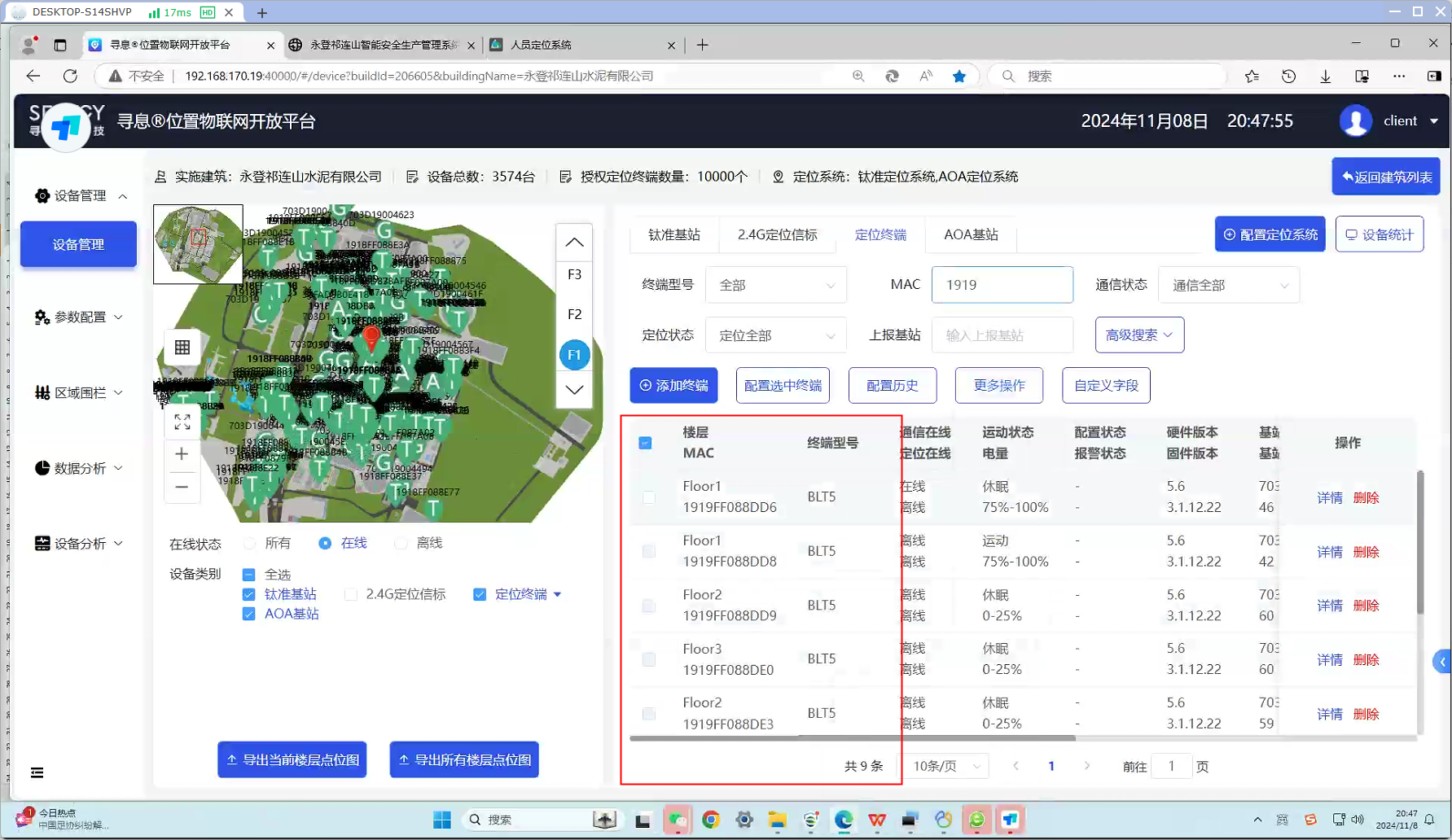Viewport: 1452px width, 840px height.
Task: Select the 所有 online status radio
Action: coord(250,543)
